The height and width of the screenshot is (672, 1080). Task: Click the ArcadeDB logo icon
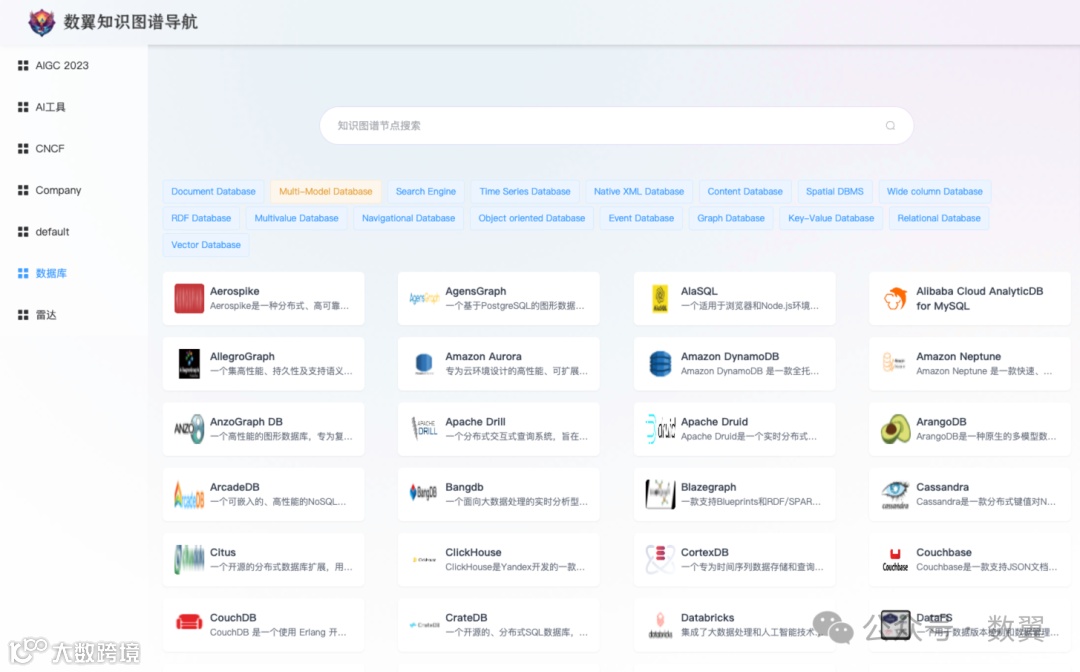(x=189, y=494)
